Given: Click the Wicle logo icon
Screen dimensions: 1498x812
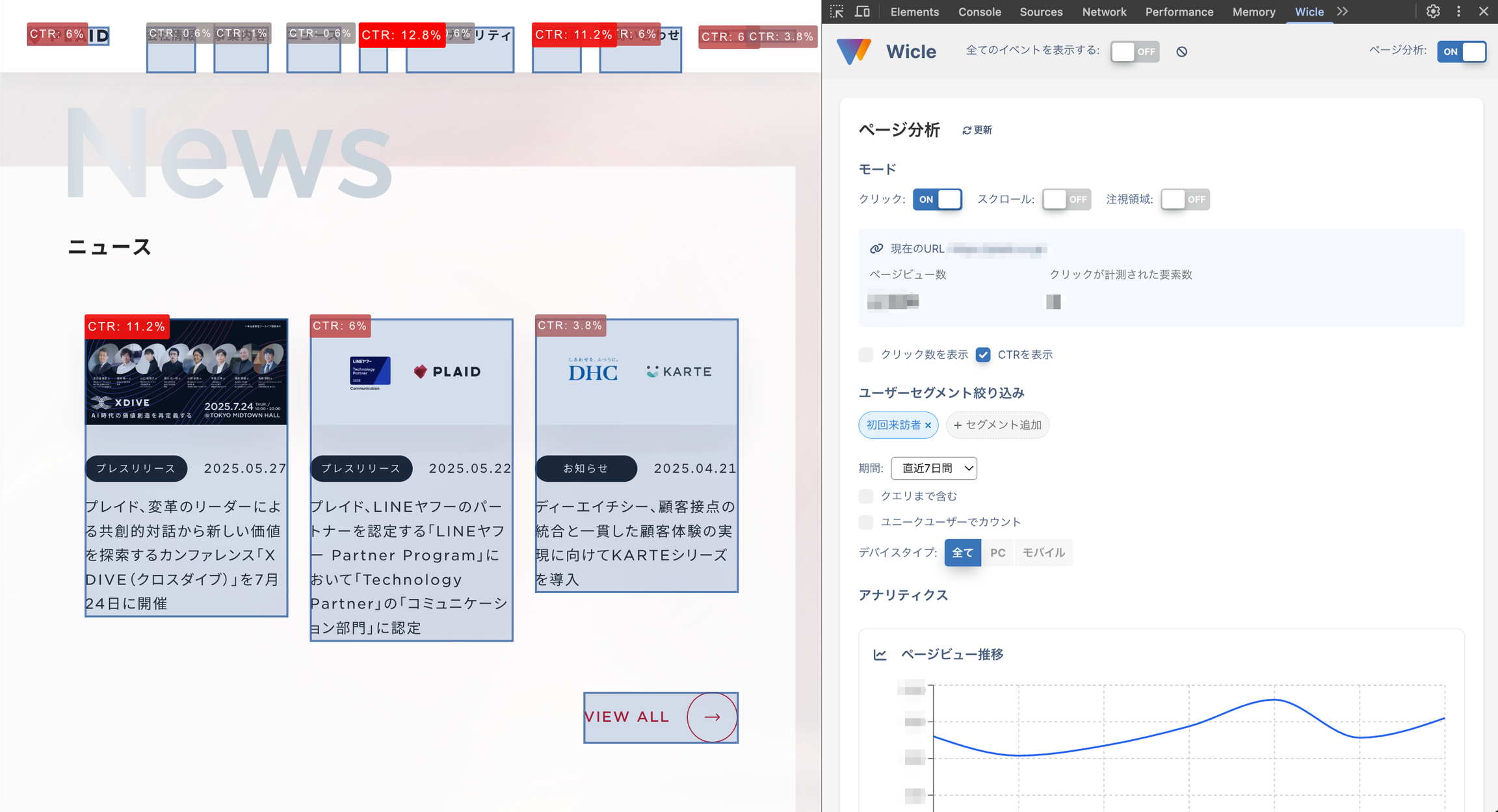Looking at the screenshot, I should click(x=854, y=51).
